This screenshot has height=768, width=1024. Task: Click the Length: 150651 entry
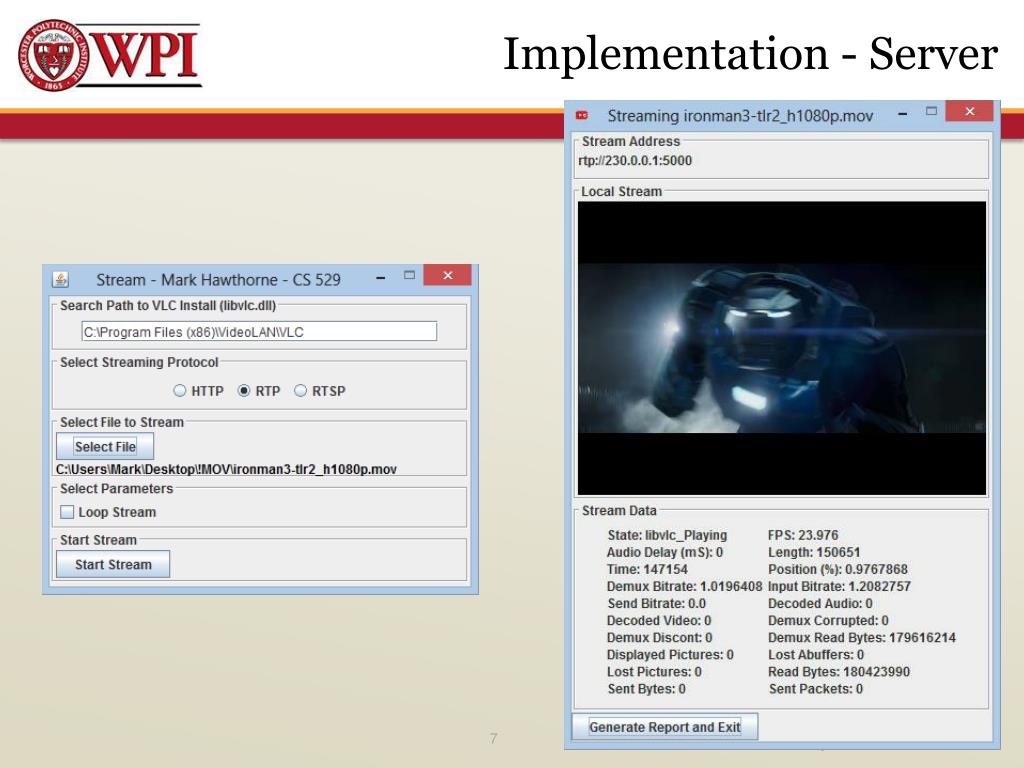(x=814, y=552)
